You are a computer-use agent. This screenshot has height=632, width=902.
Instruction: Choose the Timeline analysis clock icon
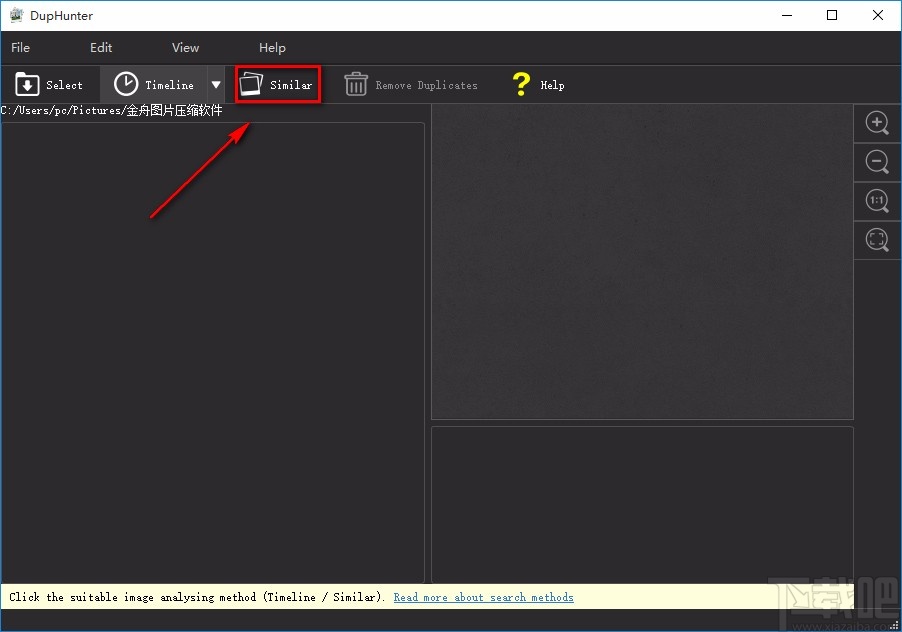[126, 85]
